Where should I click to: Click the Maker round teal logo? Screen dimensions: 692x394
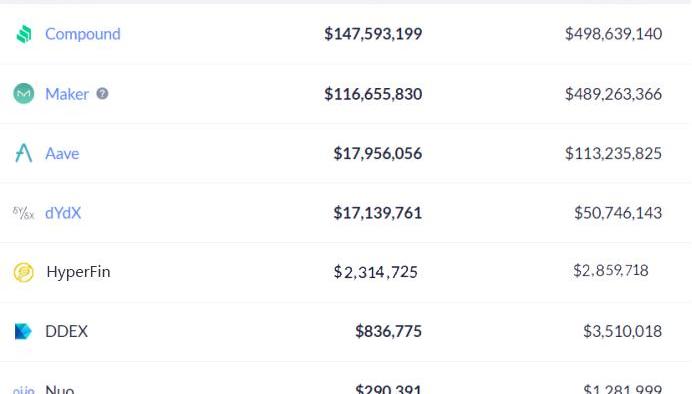[x=23, y=94]
